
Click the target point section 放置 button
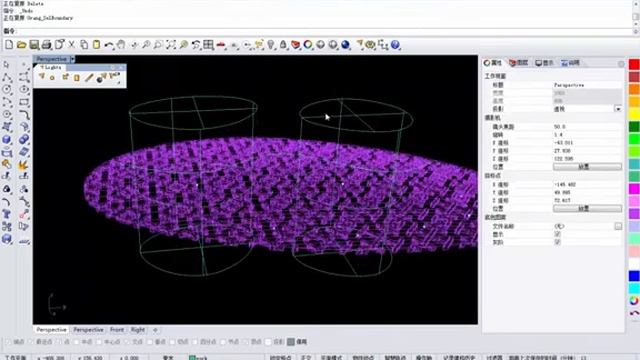pyautogui.click(x=587, y=209)
